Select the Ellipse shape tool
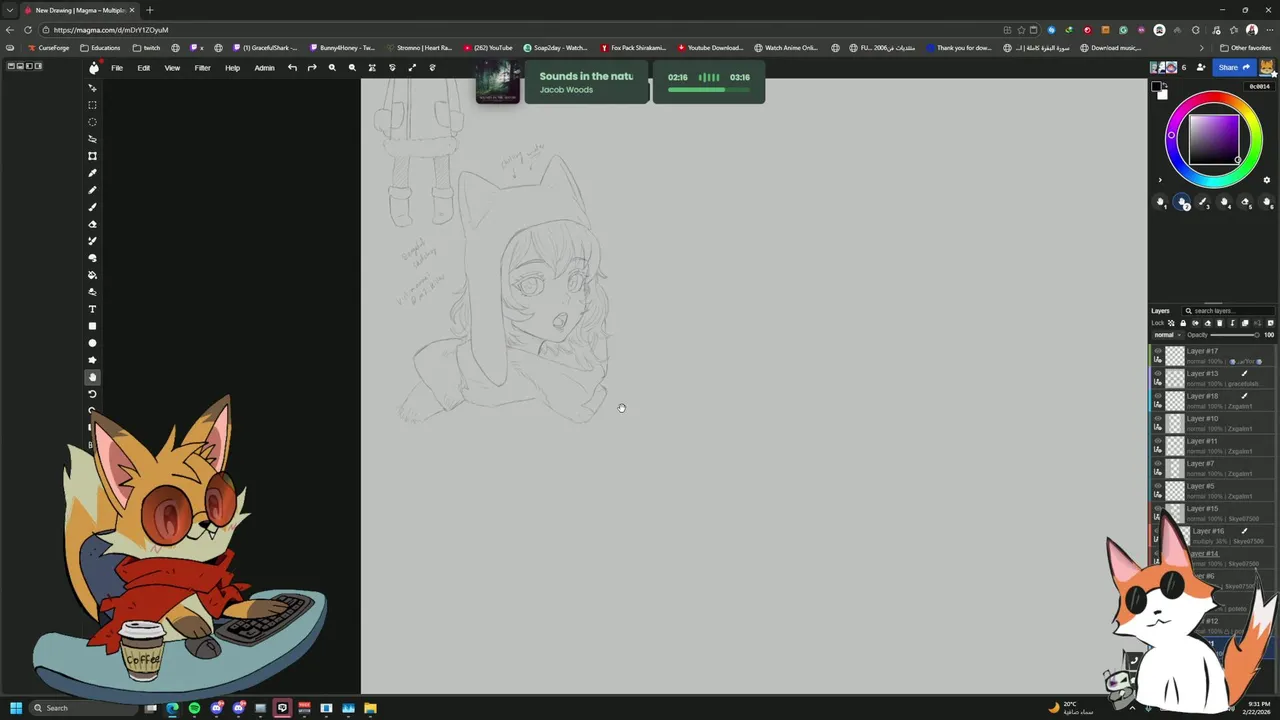Viewport: 1280px width, 720px height. click(92, 343)
